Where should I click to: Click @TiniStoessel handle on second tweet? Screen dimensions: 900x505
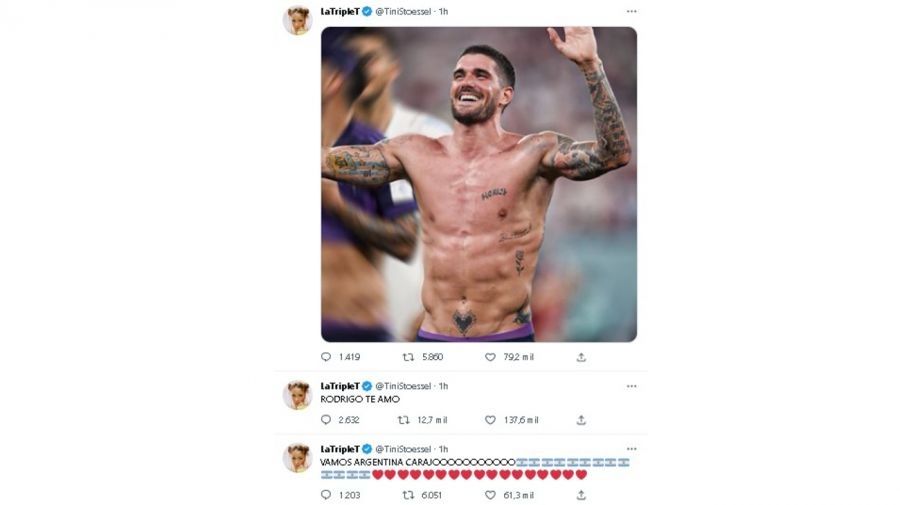coord(404,386)
